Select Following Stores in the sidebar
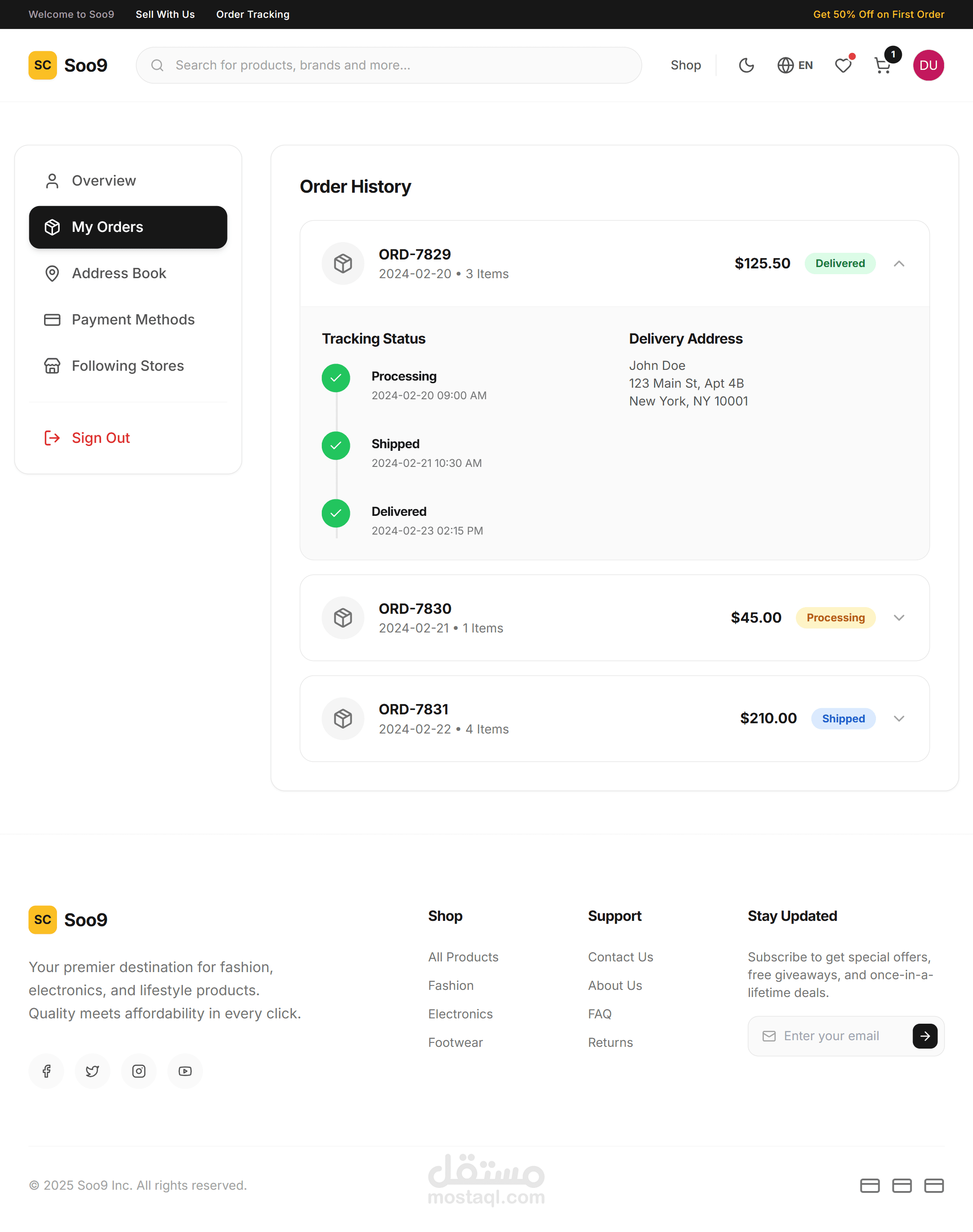 point(128,366)
